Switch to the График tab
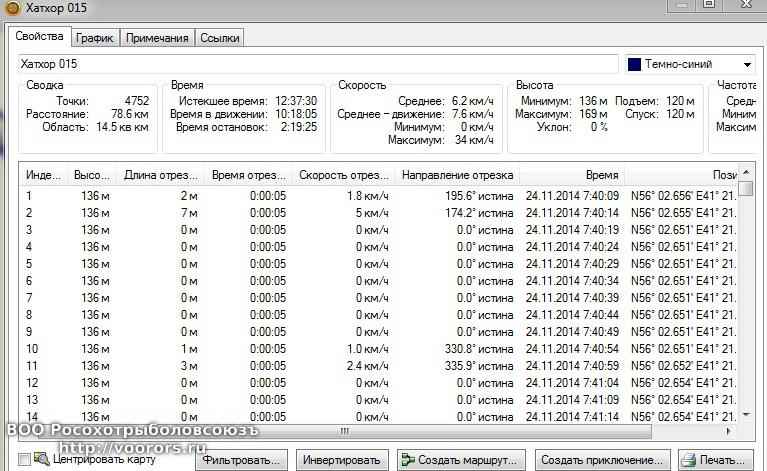The height and width of the screenshot is (471, 767). (94, 38)
